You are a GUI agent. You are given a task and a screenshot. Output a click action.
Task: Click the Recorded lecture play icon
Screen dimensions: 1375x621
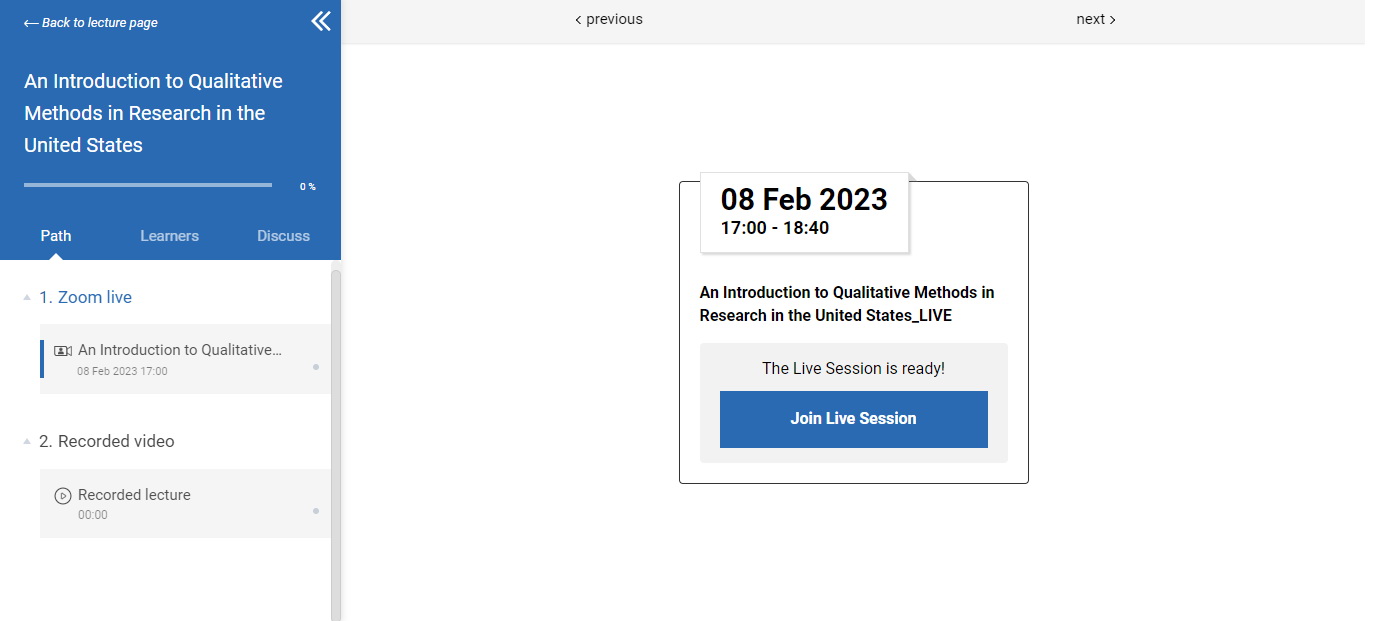63,495
